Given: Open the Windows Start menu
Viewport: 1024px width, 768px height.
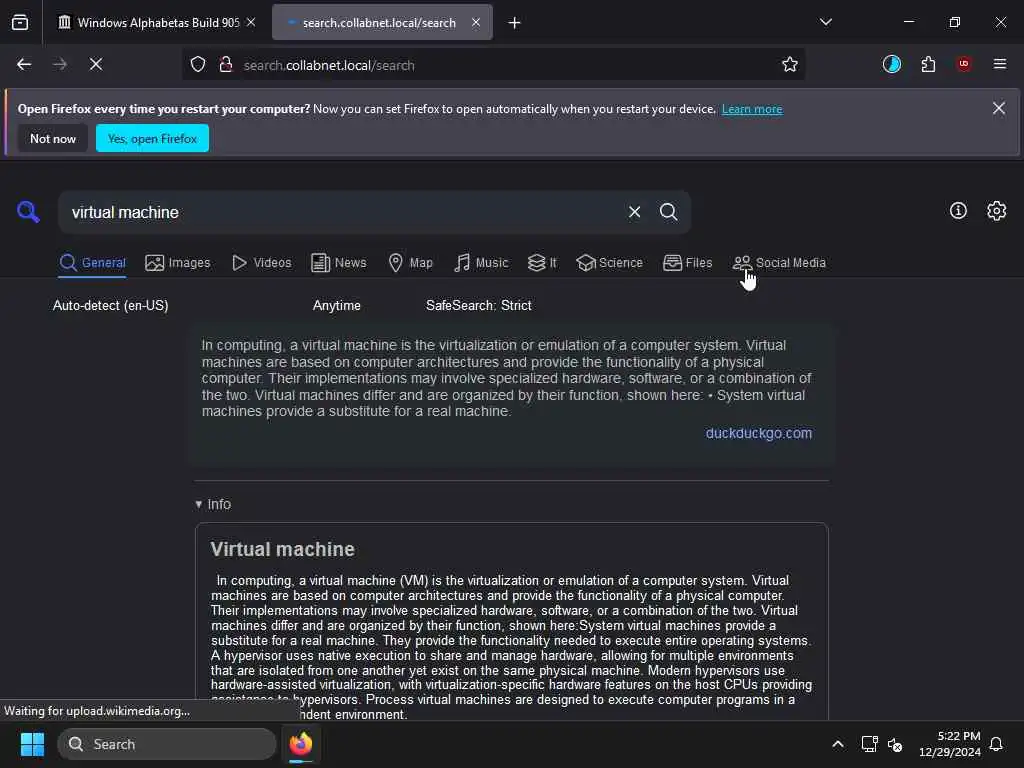Looking at the screenshot, I should coord(32,744).
